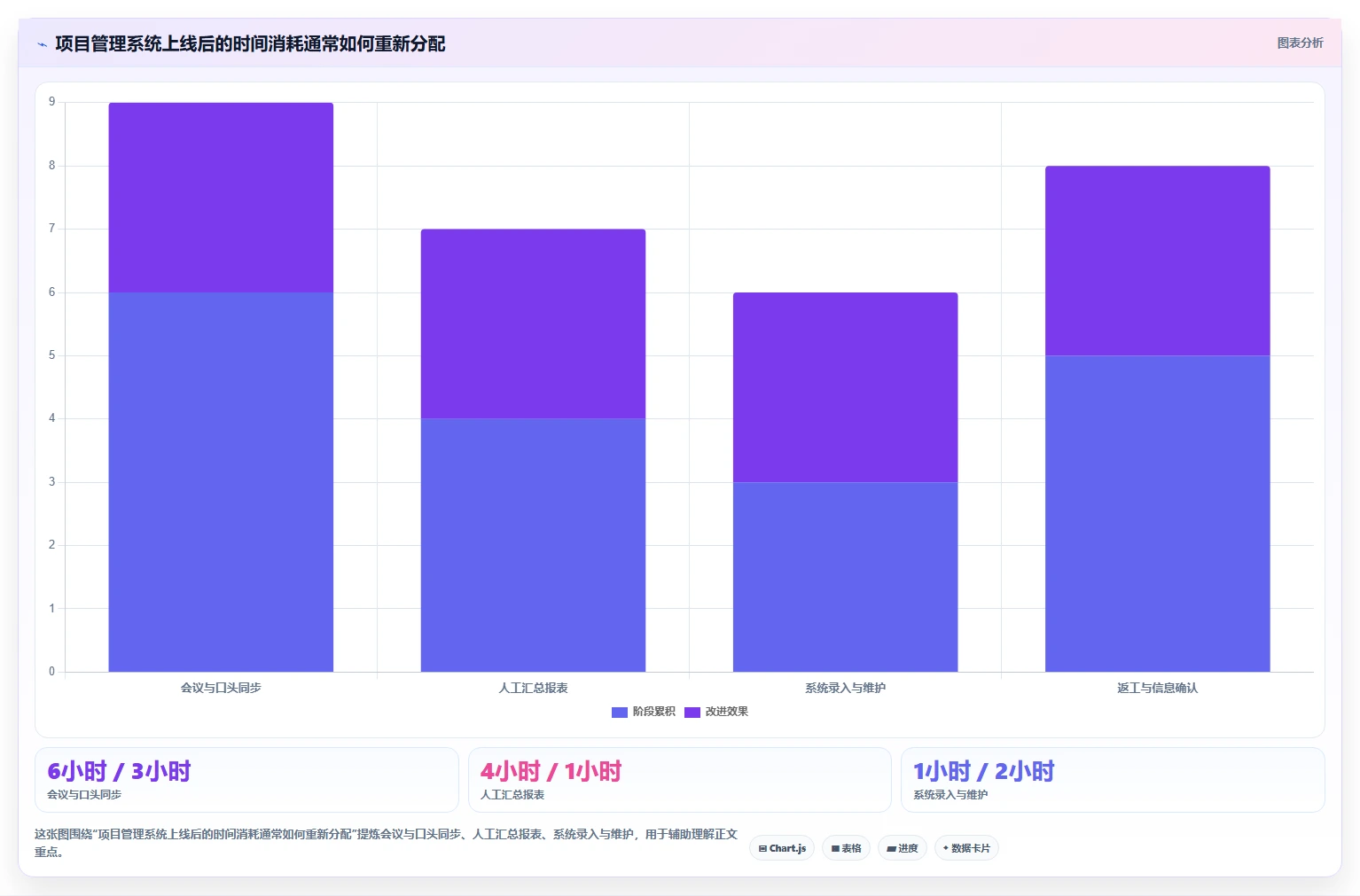Toggle the 阶段累积 legend swatch

[x=620, y=712]
